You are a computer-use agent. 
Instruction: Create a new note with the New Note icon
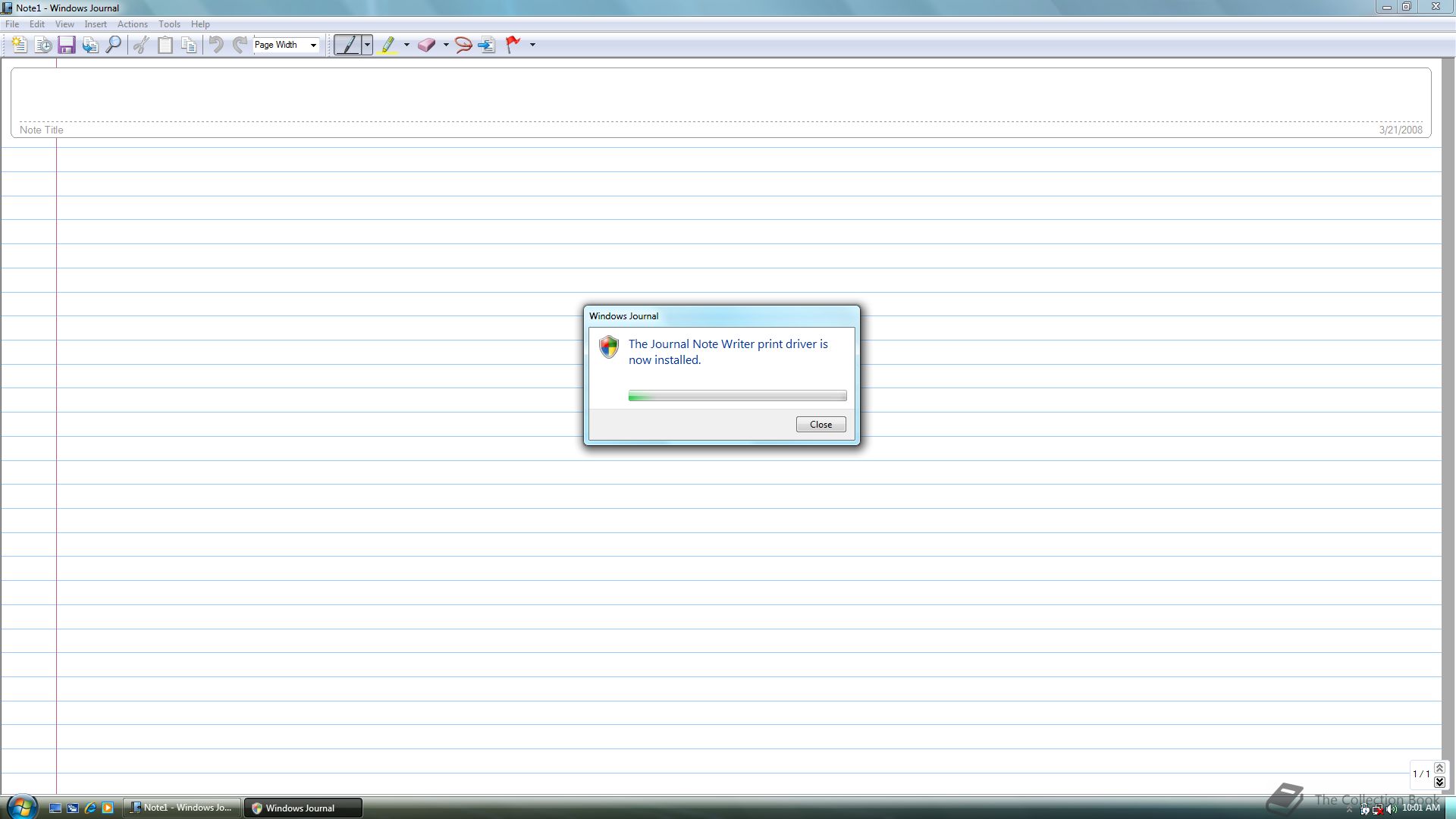pos(20,45)
